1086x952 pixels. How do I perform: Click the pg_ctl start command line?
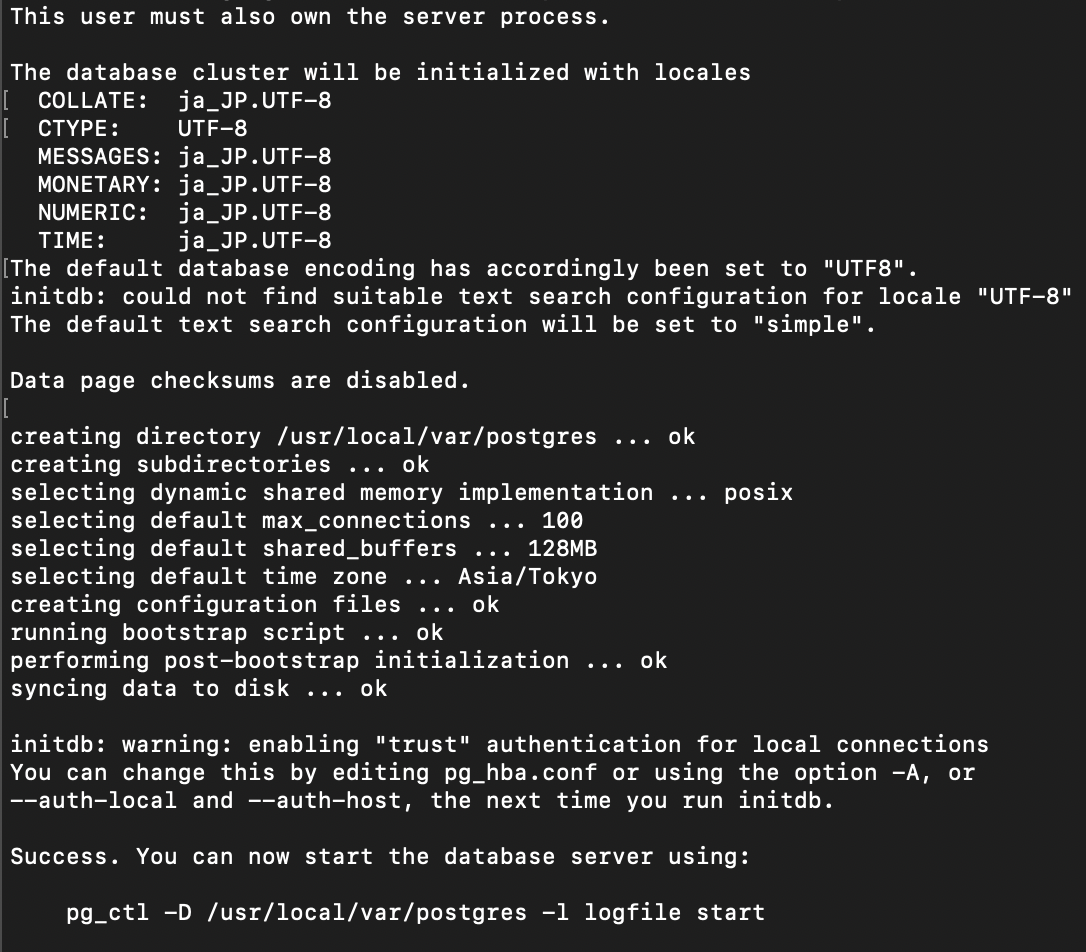coord(416,913)
